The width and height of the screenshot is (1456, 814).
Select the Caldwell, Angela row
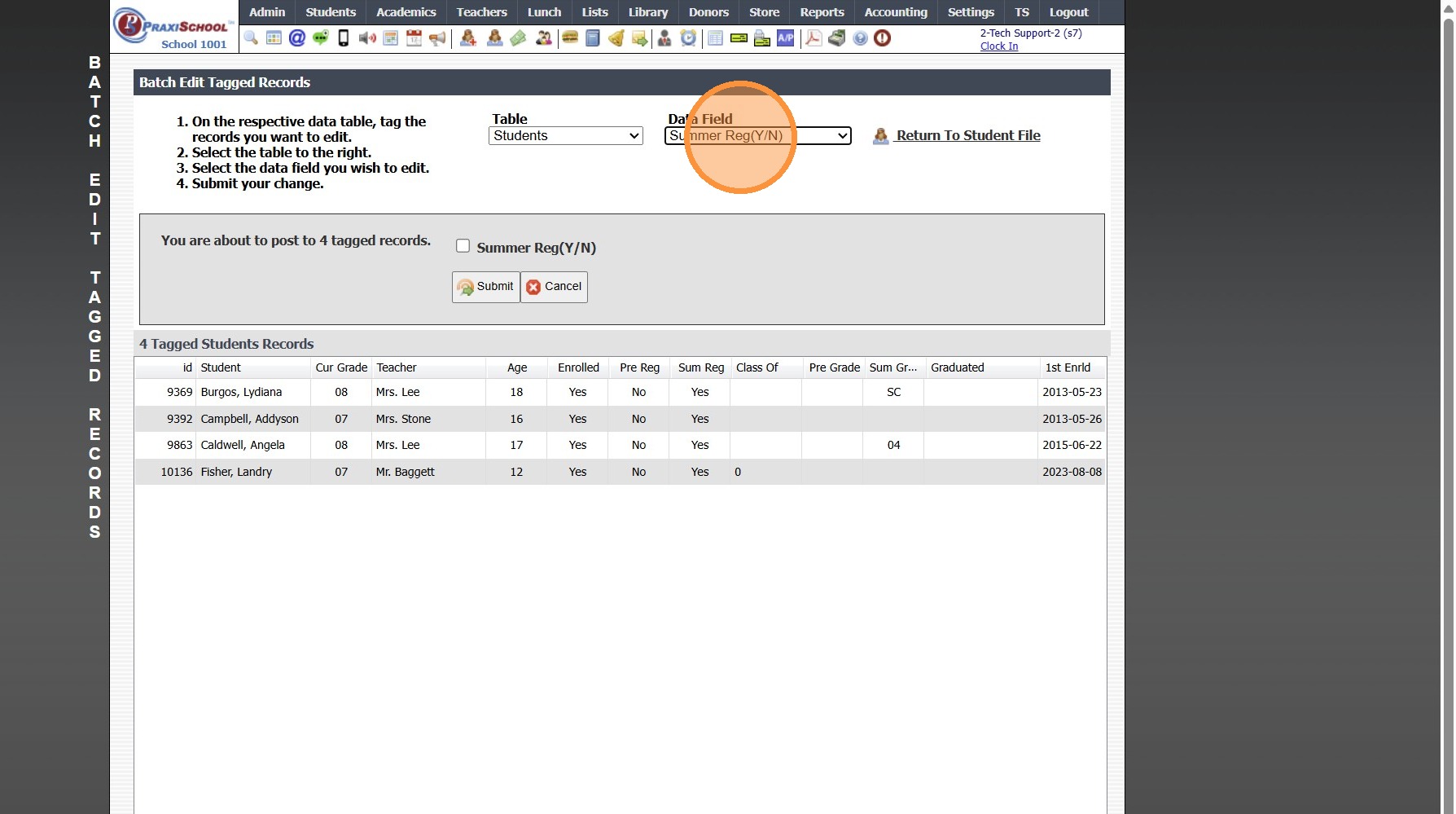620,445
